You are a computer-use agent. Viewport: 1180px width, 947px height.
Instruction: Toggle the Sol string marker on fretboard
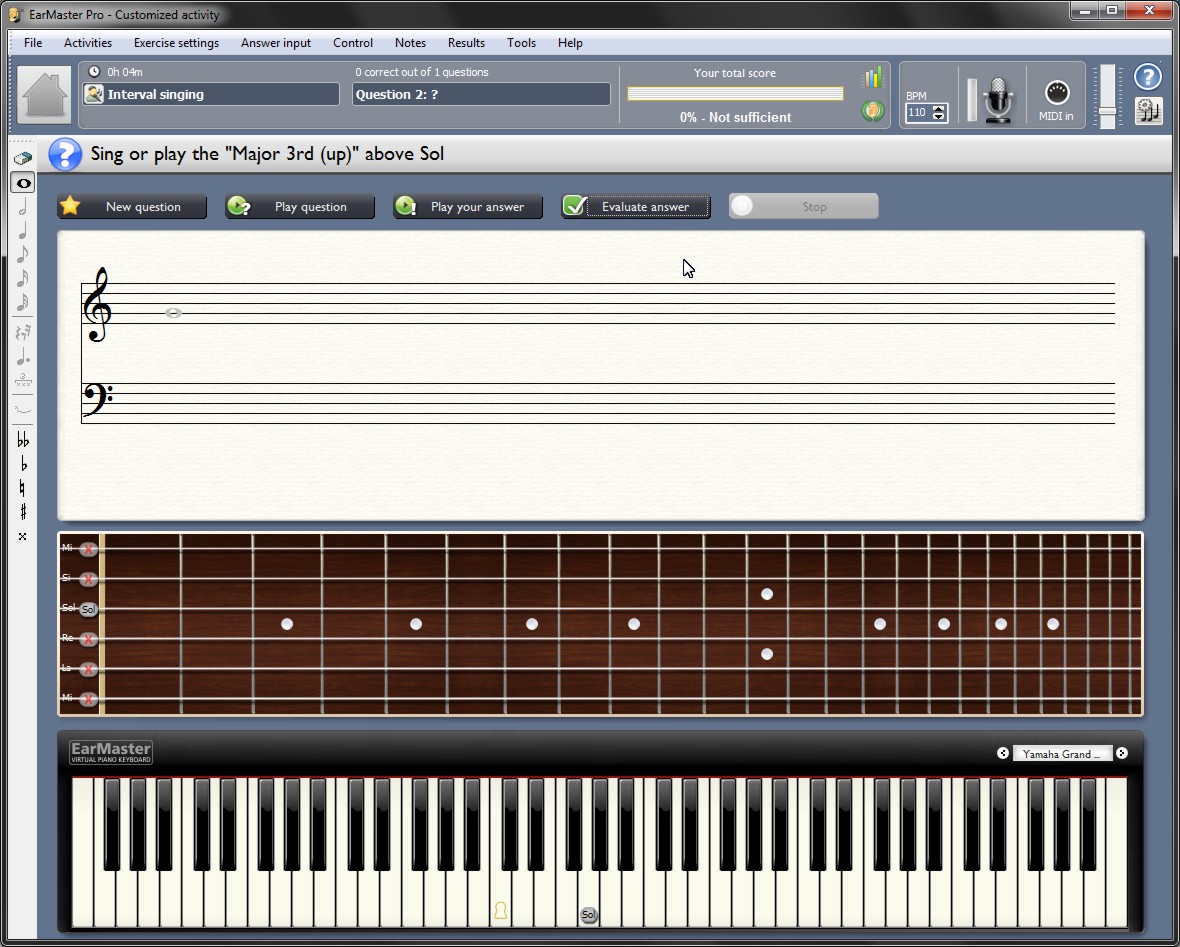(89, 609)
